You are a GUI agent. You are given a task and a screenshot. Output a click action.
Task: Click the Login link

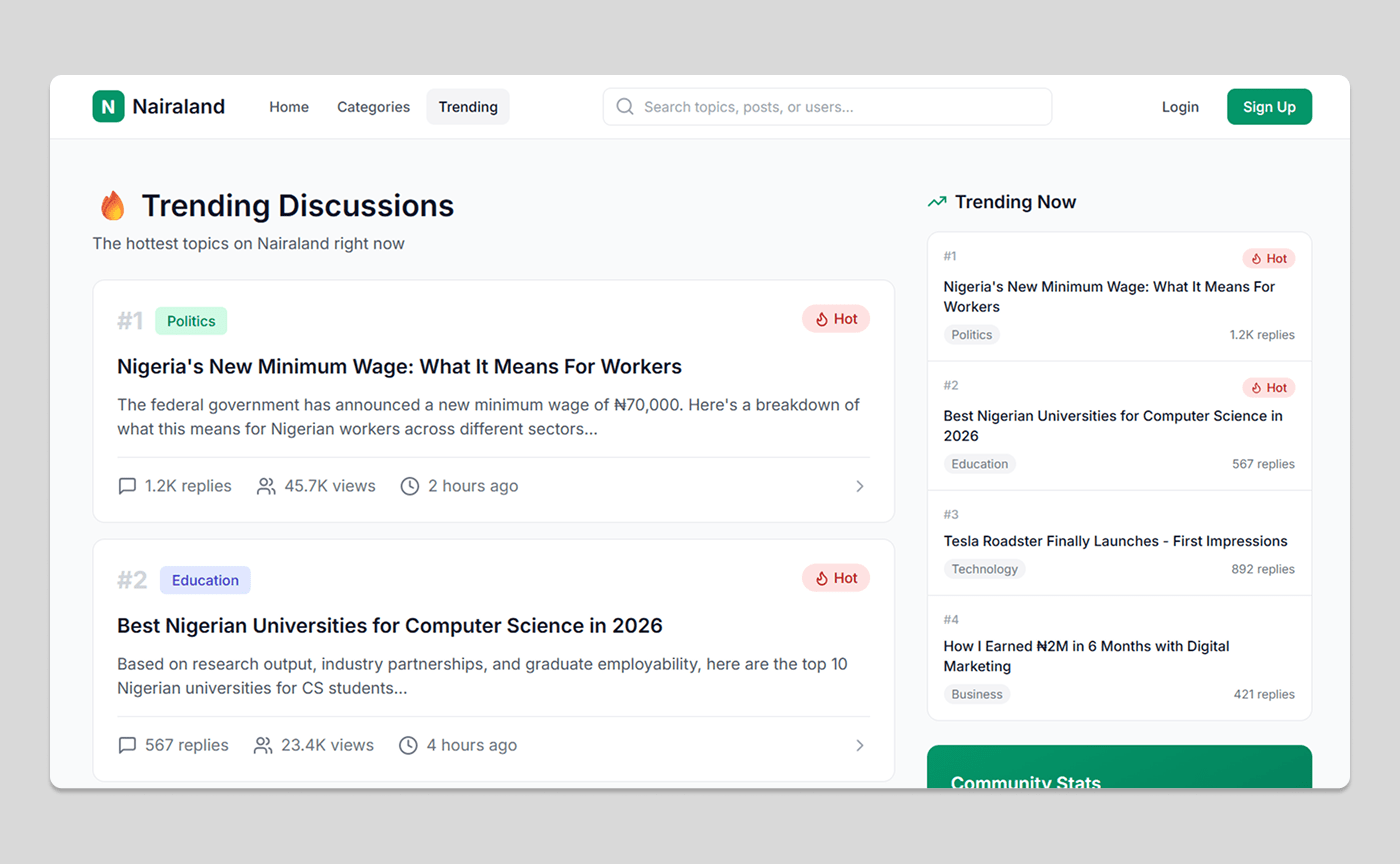[1180, 107]
